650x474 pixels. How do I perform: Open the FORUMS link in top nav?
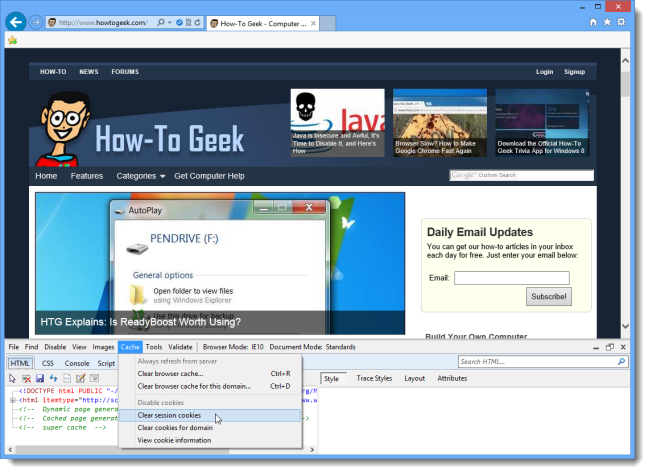[x=125, y=72]
